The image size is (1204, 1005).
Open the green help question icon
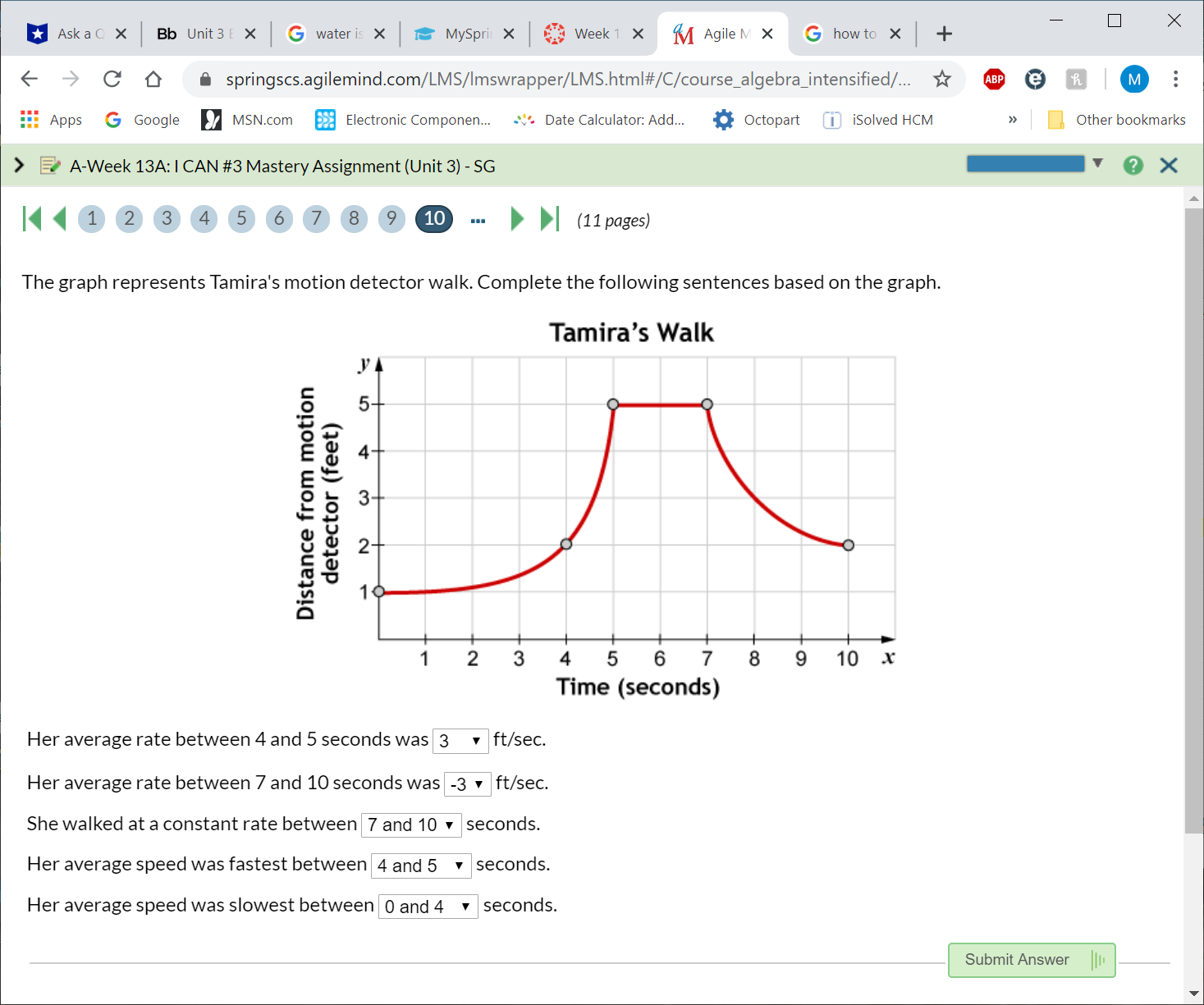click(x=1133, y=166)
